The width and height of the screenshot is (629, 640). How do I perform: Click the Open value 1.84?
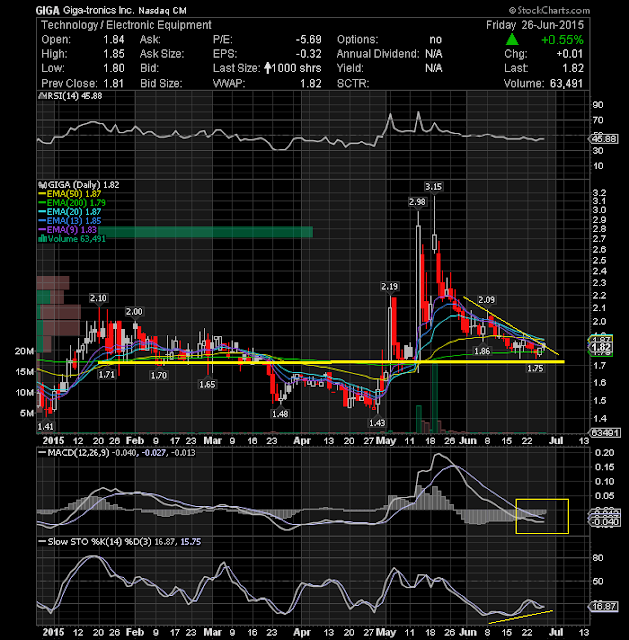(113, 40)
